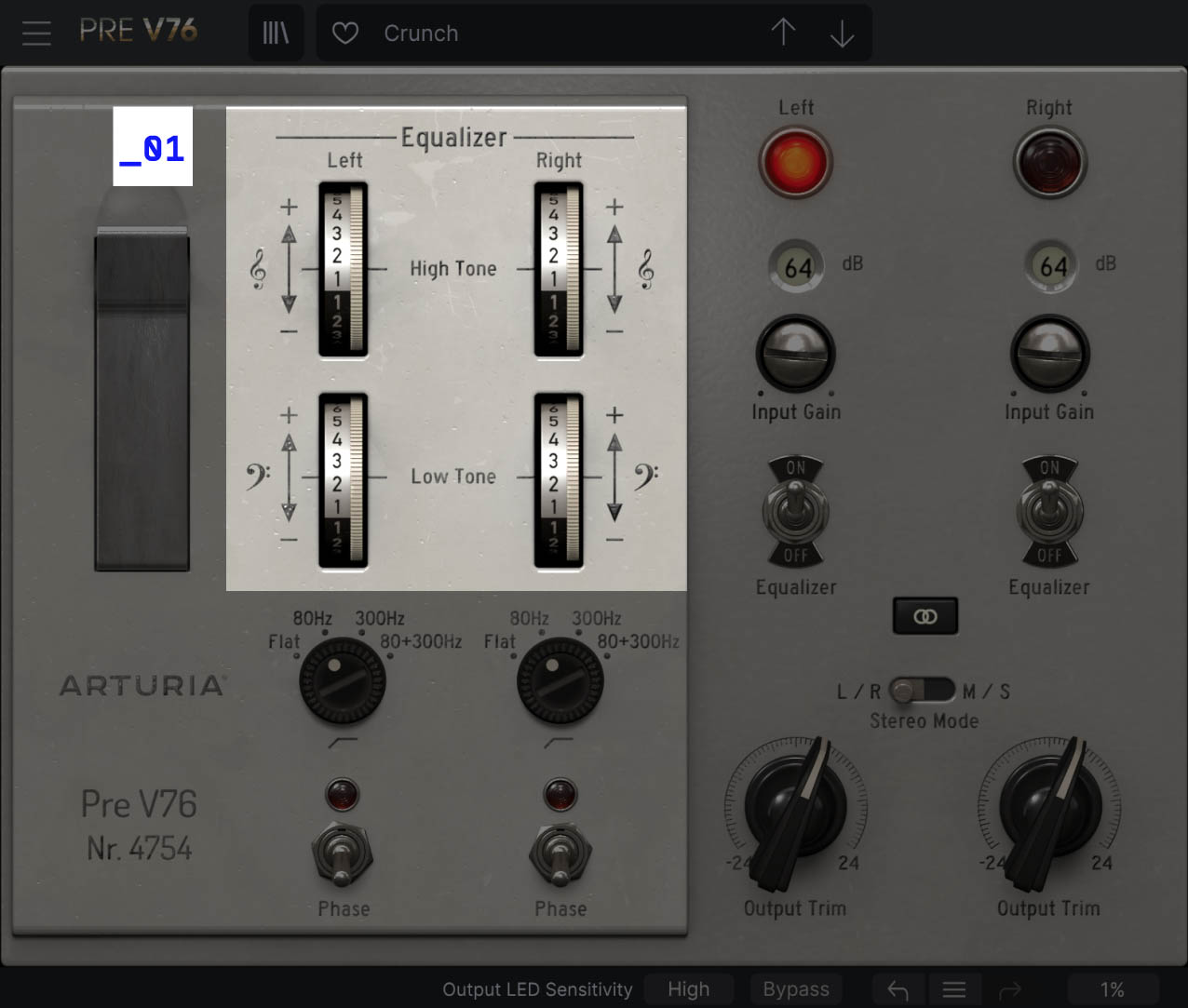Toggle the left channel Phase switch
Viewport: 1188px width, 1008px height.
tap(343, 853)
